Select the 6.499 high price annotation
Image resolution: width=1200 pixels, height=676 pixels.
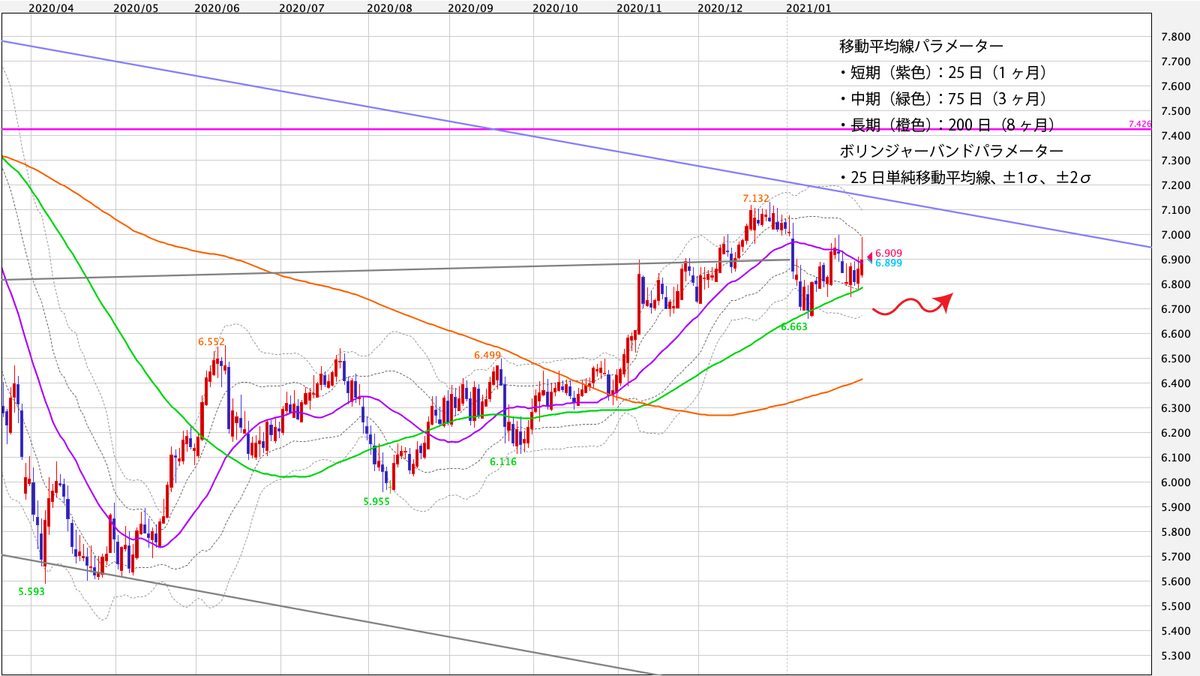(x=487, y=354)
